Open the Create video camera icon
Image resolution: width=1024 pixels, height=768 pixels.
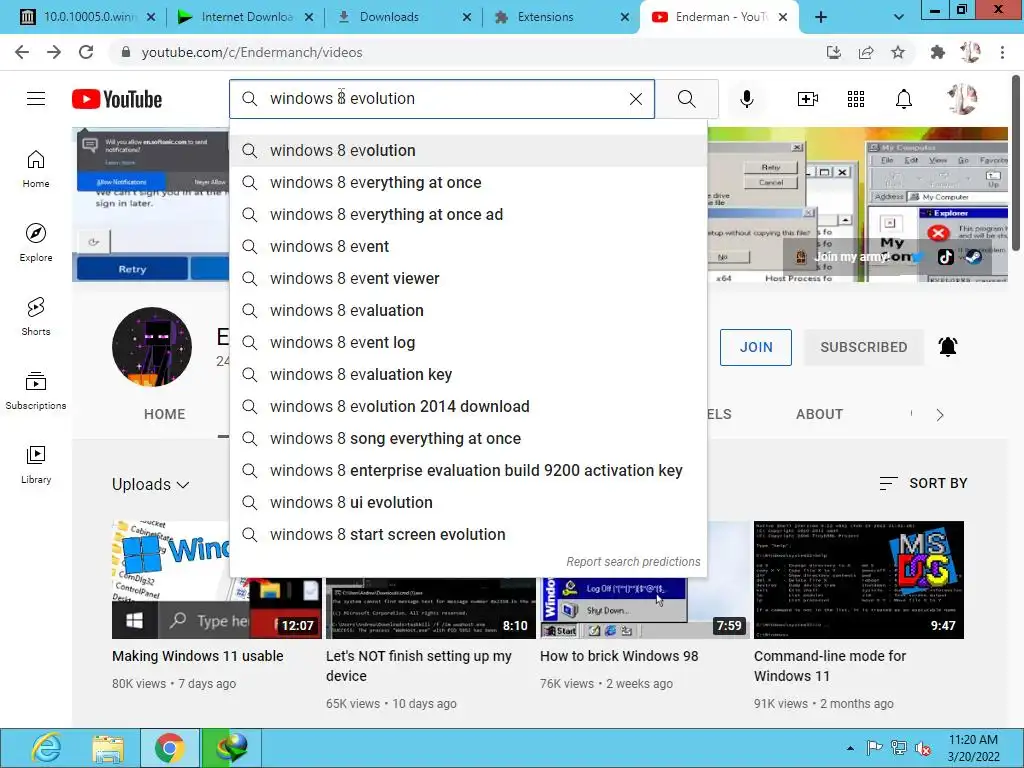click(x=808, y=99)
